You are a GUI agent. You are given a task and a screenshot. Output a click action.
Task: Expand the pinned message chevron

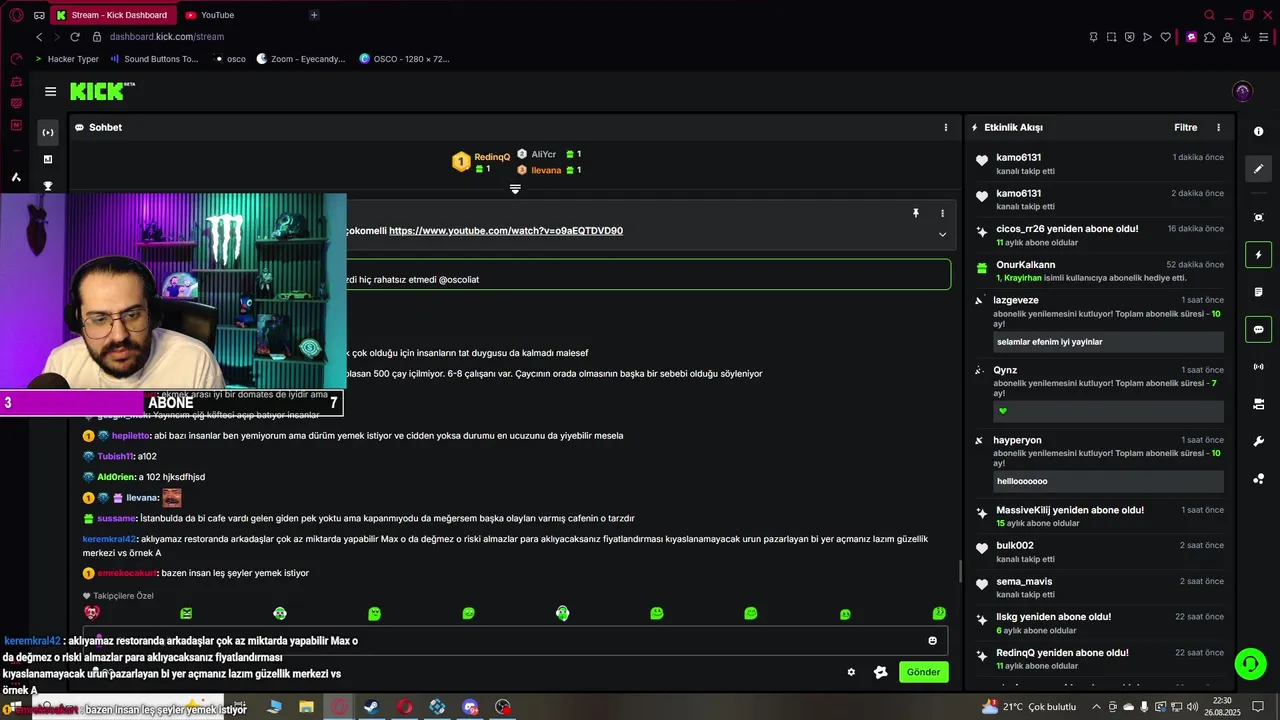(942, 234)
